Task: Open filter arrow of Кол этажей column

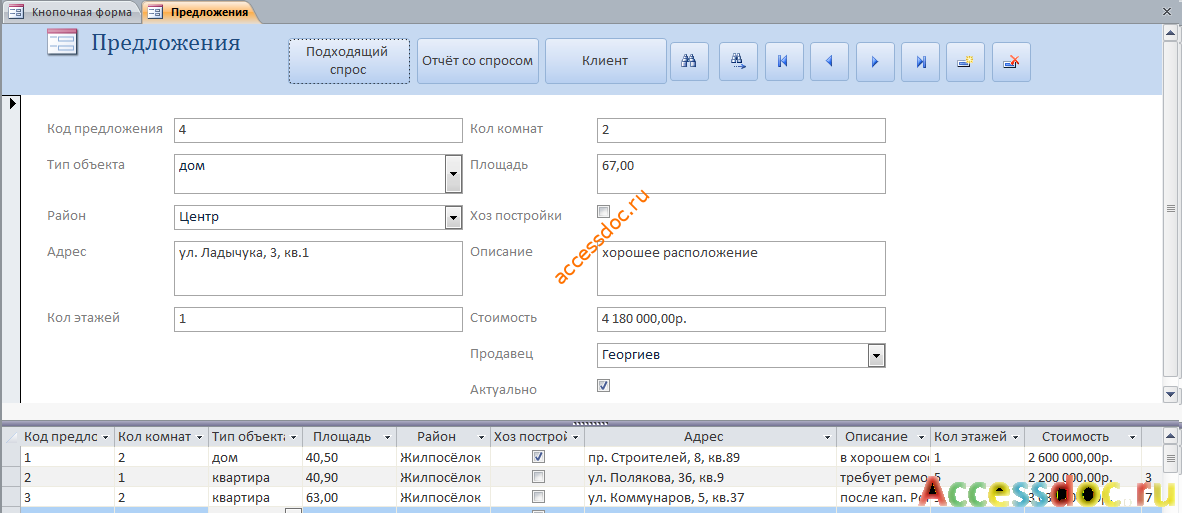Action: coord(1016,437)
